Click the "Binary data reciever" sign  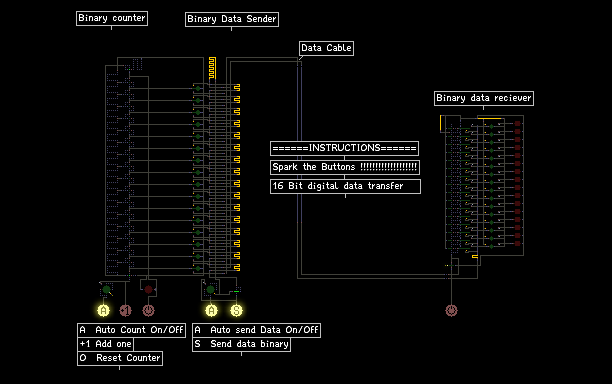[484, 98]
